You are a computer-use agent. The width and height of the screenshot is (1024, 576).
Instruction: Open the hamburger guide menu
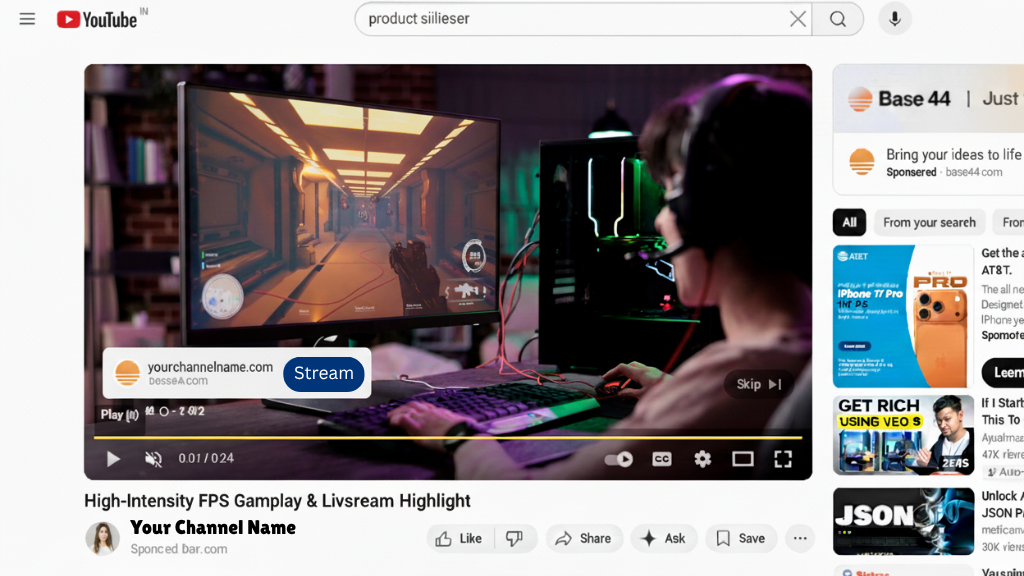click(27, 19)
